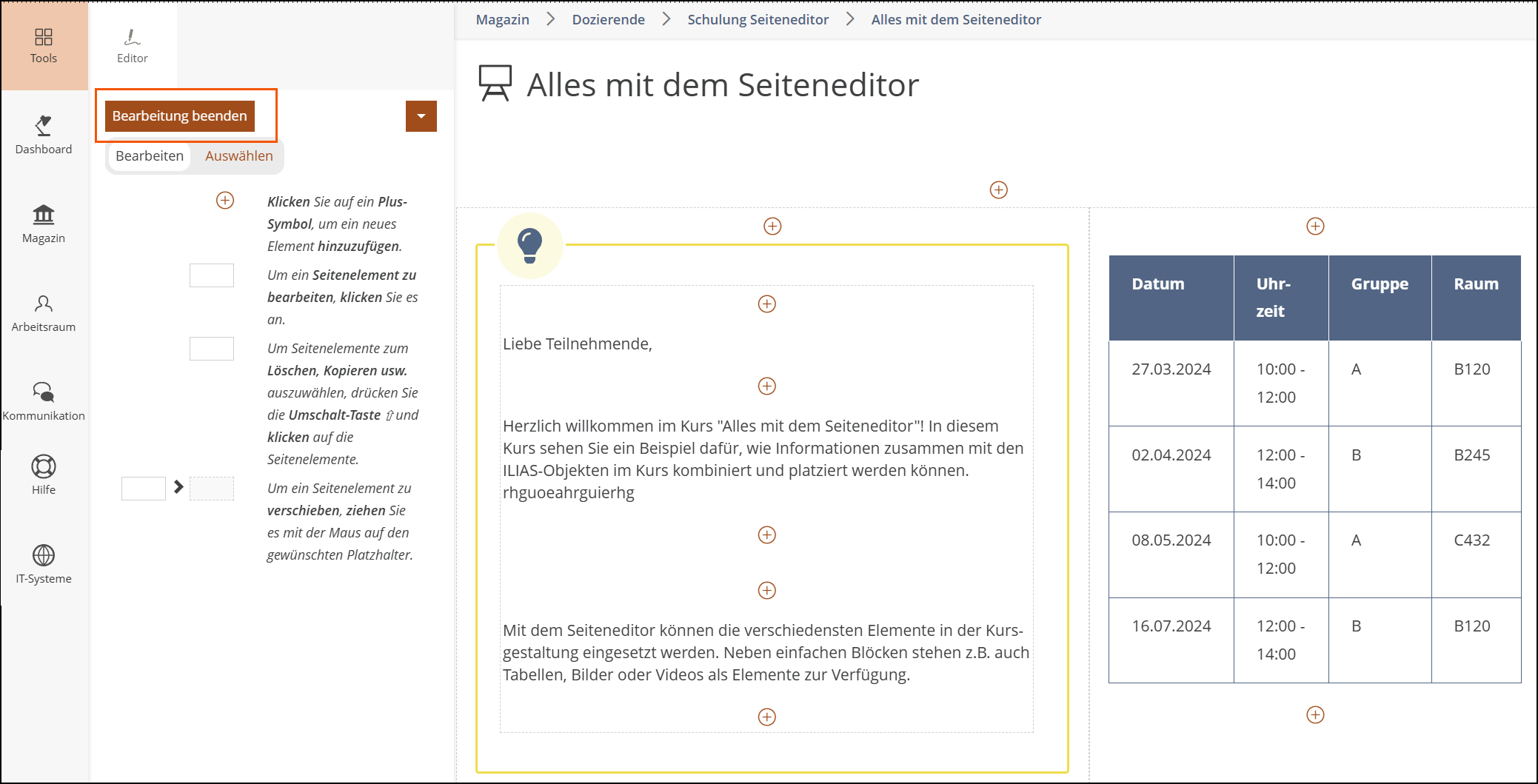This screenshot has height=784, width=1538.
Task: Open Kommunikation in the sidebar
Action: click(x=44, y=401)
